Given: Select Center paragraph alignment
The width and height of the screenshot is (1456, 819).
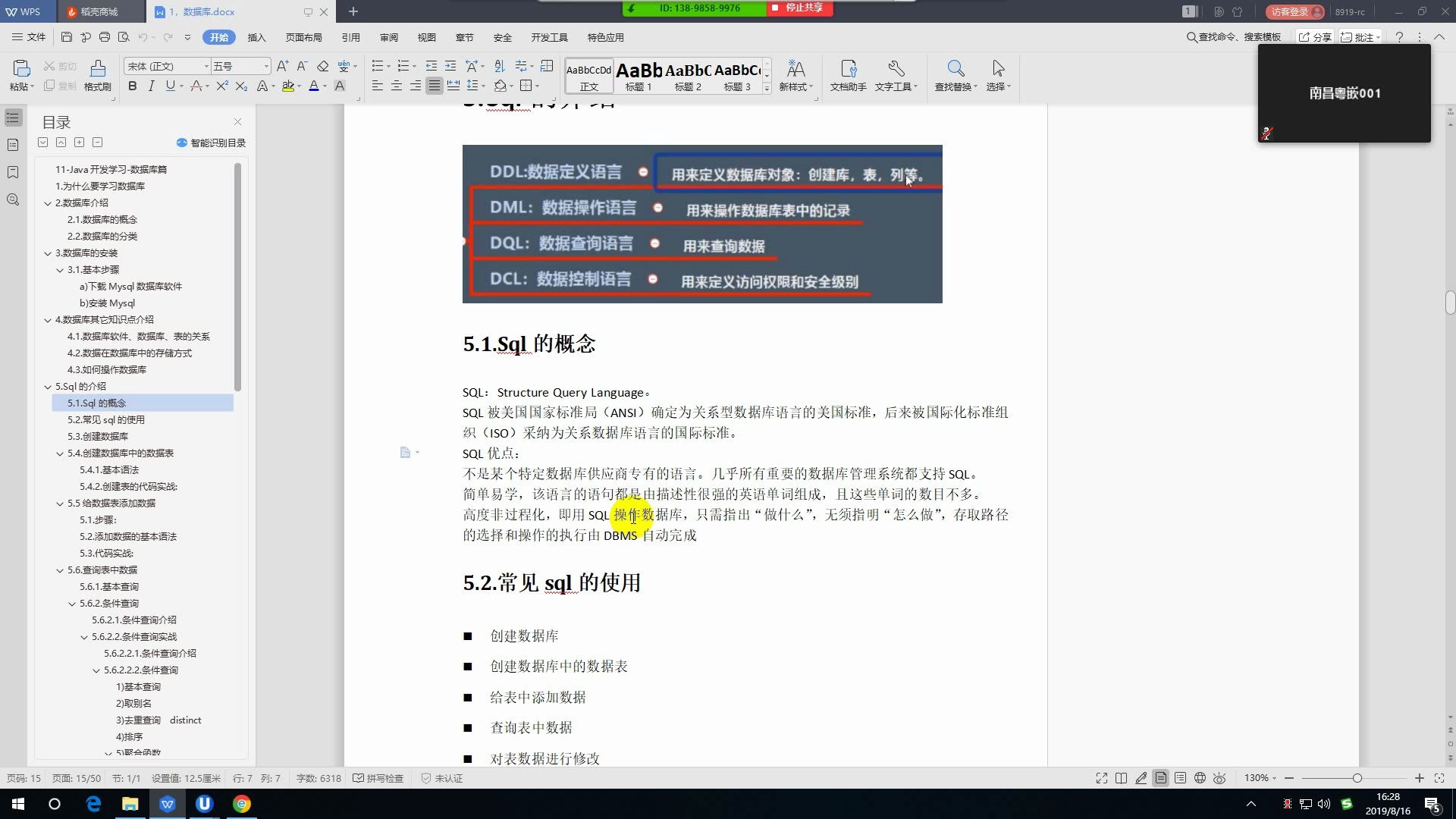Looking at the screenshot, I should [x=396, y=86].
